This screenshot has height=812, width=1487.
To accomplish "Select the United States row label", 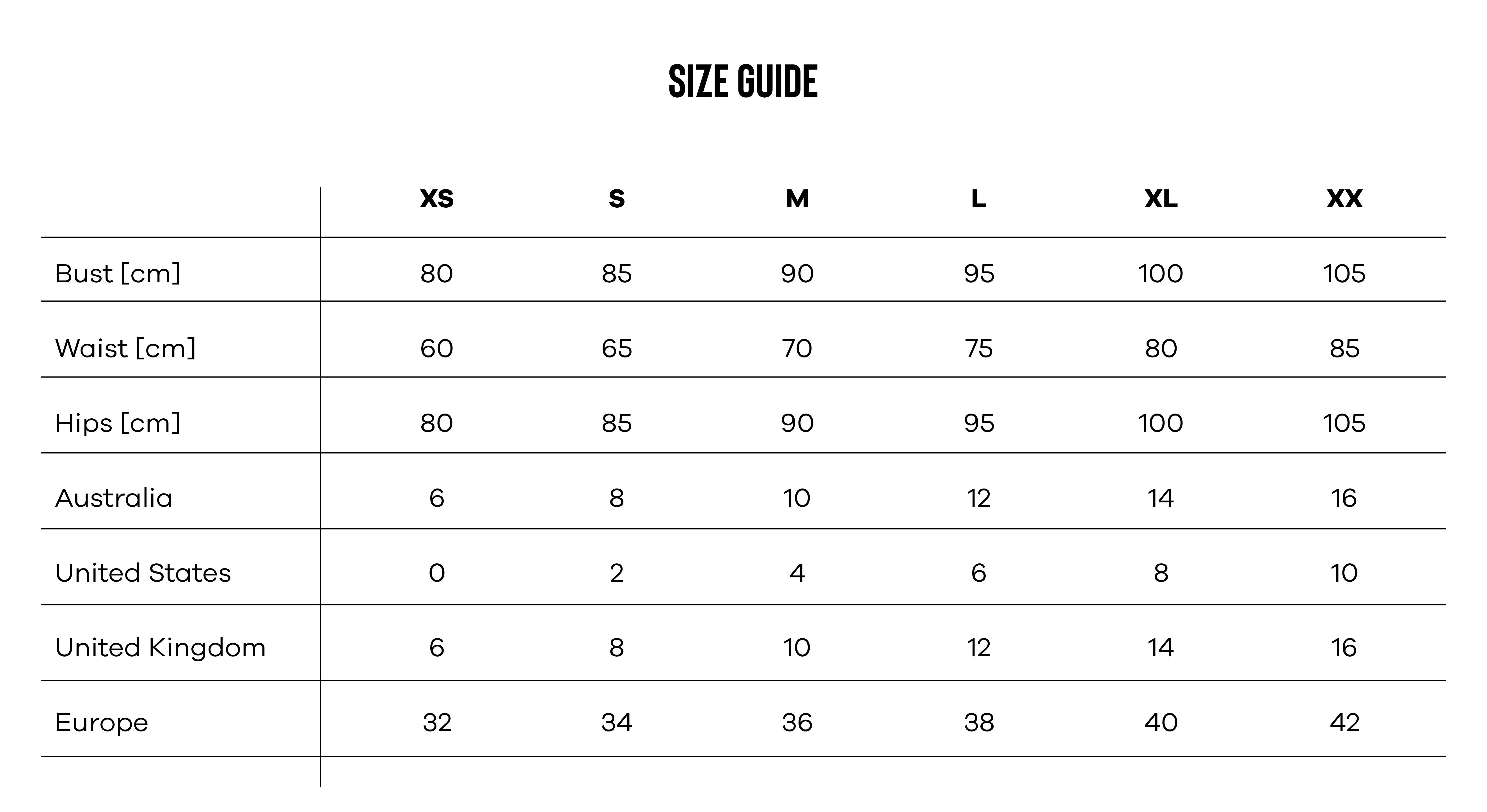I will point(143,573).
